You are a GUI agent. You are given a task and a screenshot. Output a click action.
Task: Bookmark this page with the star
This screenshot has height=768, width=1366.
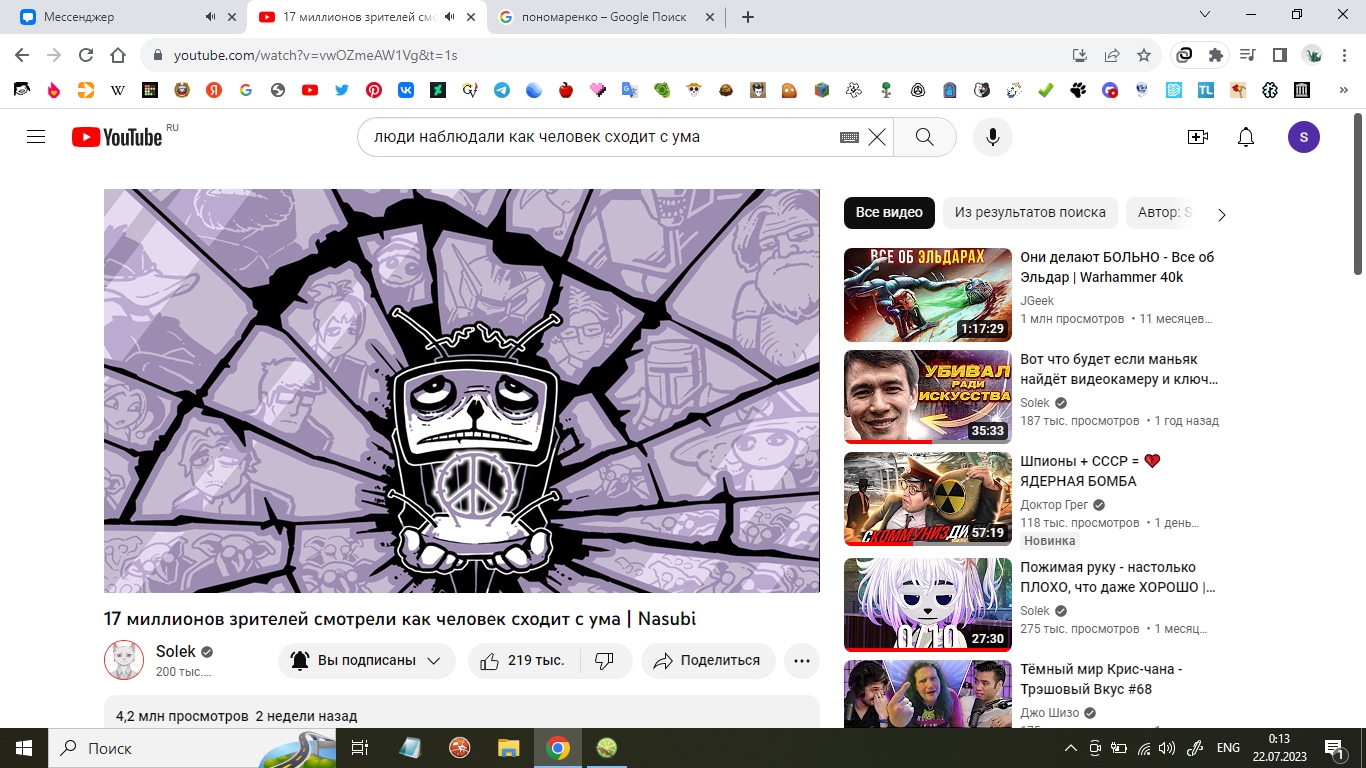[x=1144, y=55]
